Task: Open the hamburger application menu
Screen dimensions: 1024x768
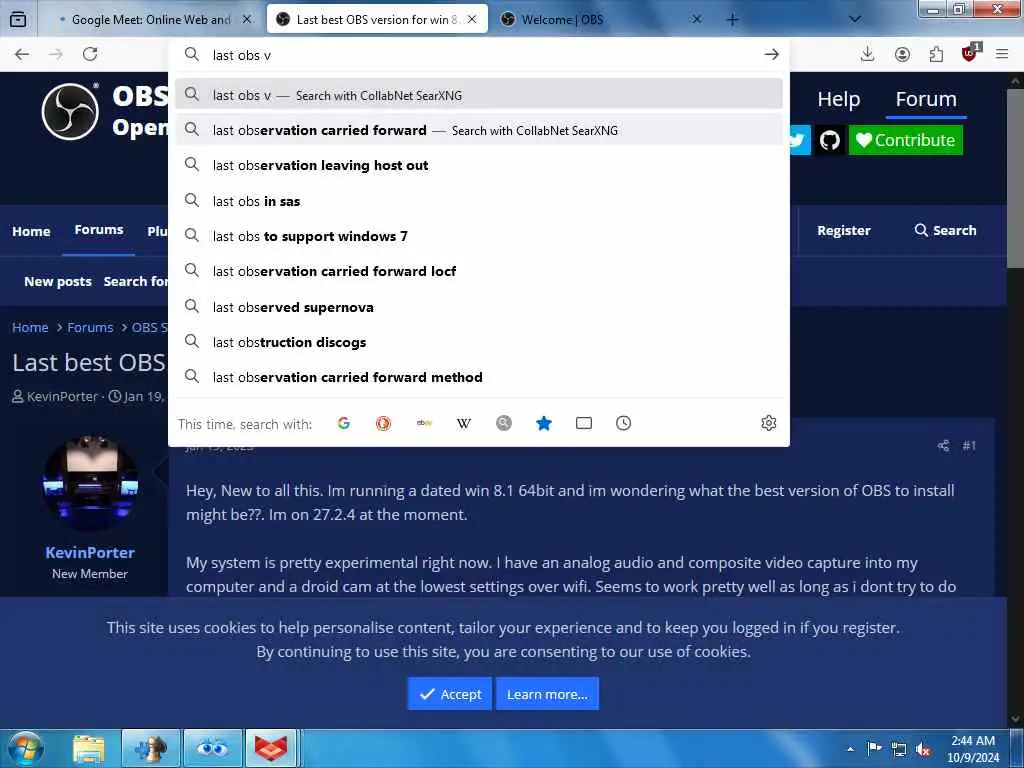Action: (x=1002, y=54)
